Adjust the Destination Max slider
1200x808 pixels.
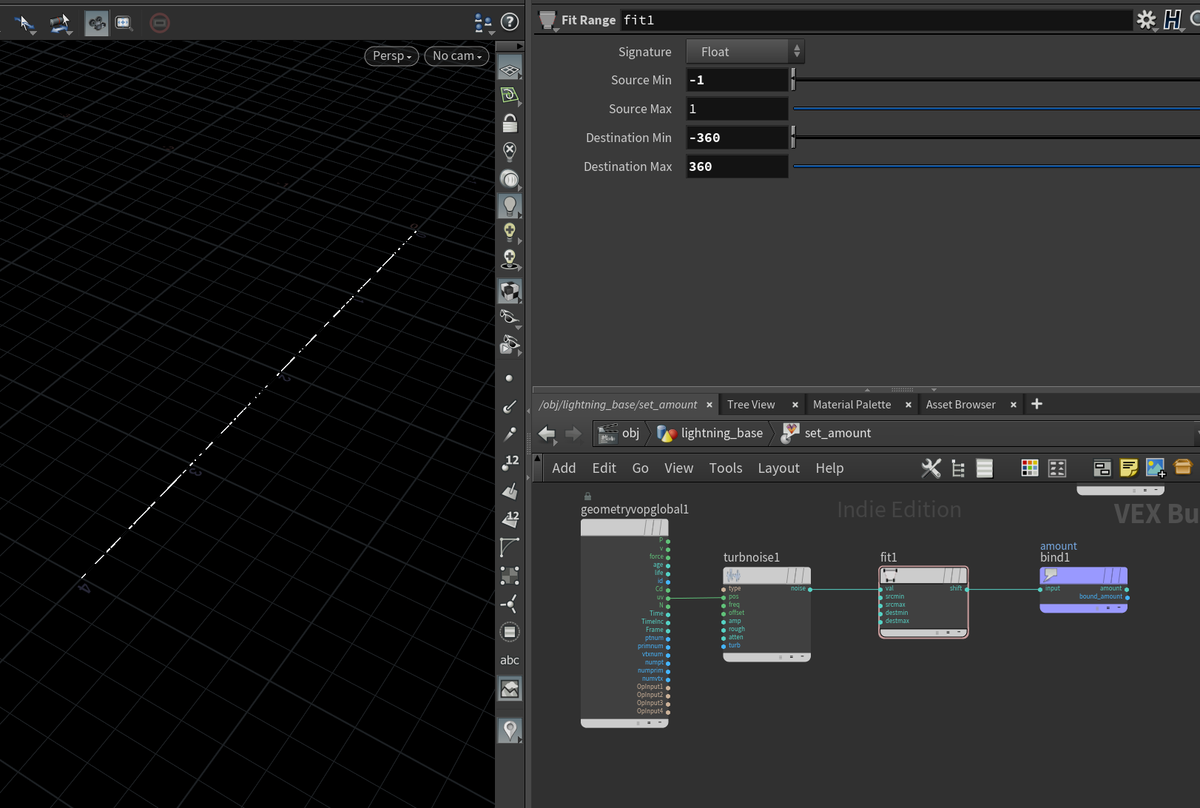(x=996, y=166)
